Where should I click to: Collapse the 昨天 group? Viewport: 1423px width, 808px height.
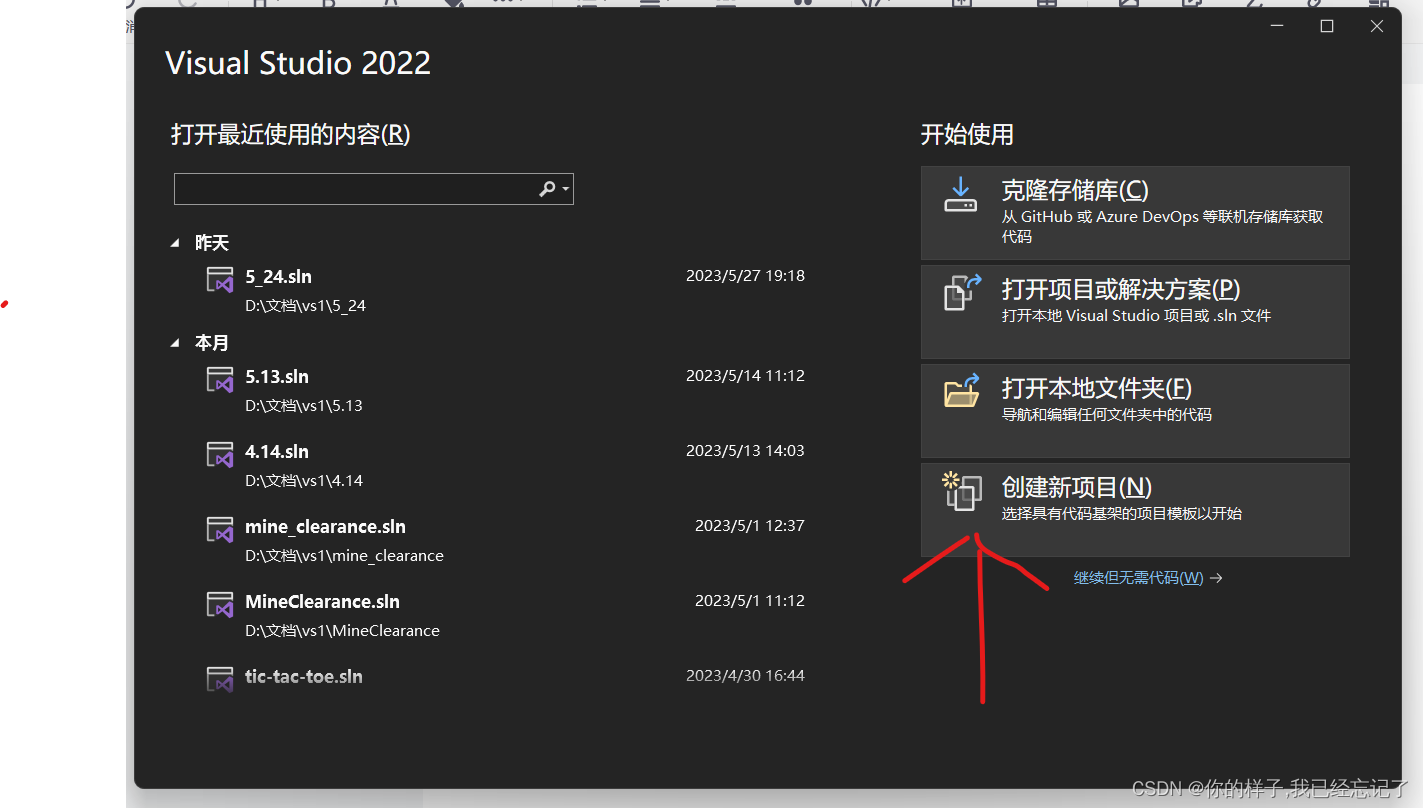175,243
